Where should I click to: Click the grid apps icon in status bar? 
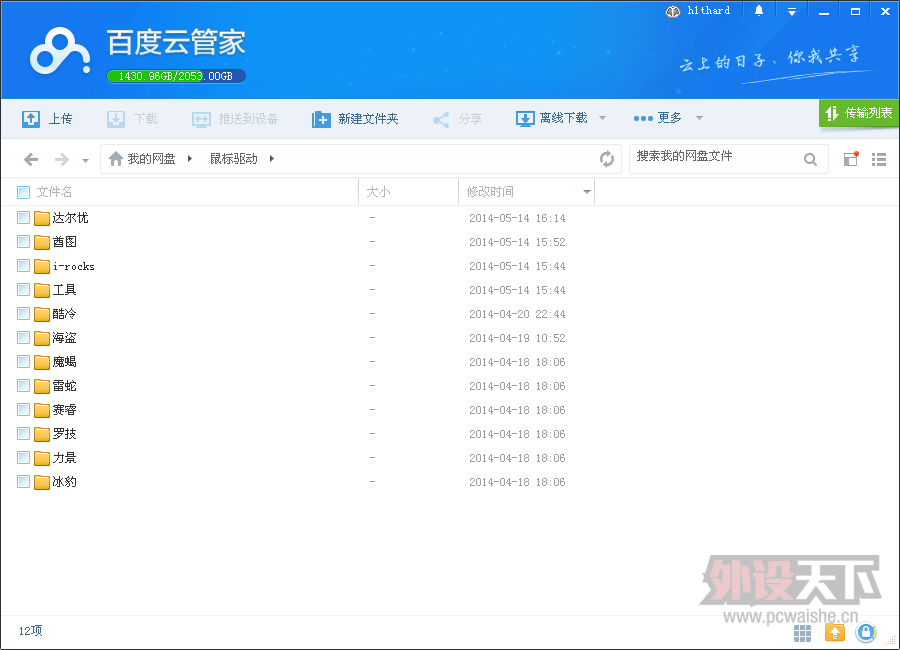[802, 633]
